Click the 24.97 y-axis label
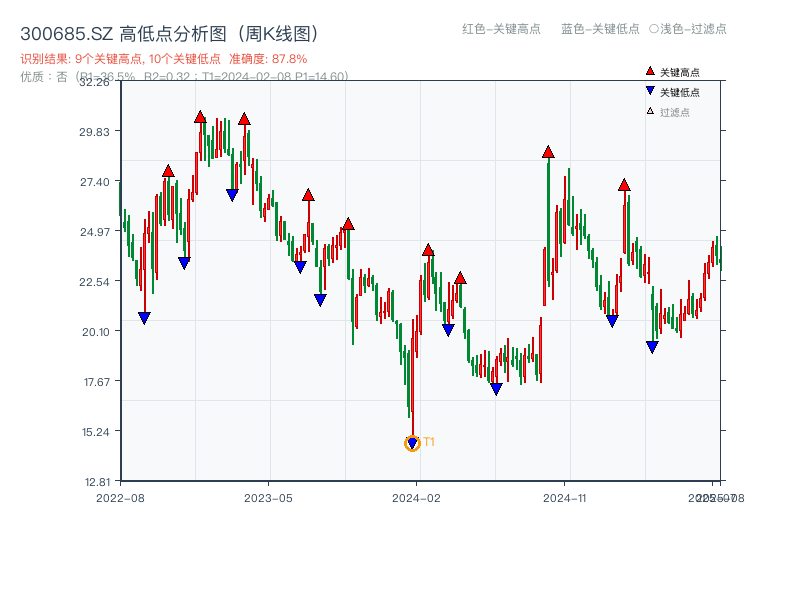Image resolution: width=800 pixels, height=600 pixels. [94, 232]
